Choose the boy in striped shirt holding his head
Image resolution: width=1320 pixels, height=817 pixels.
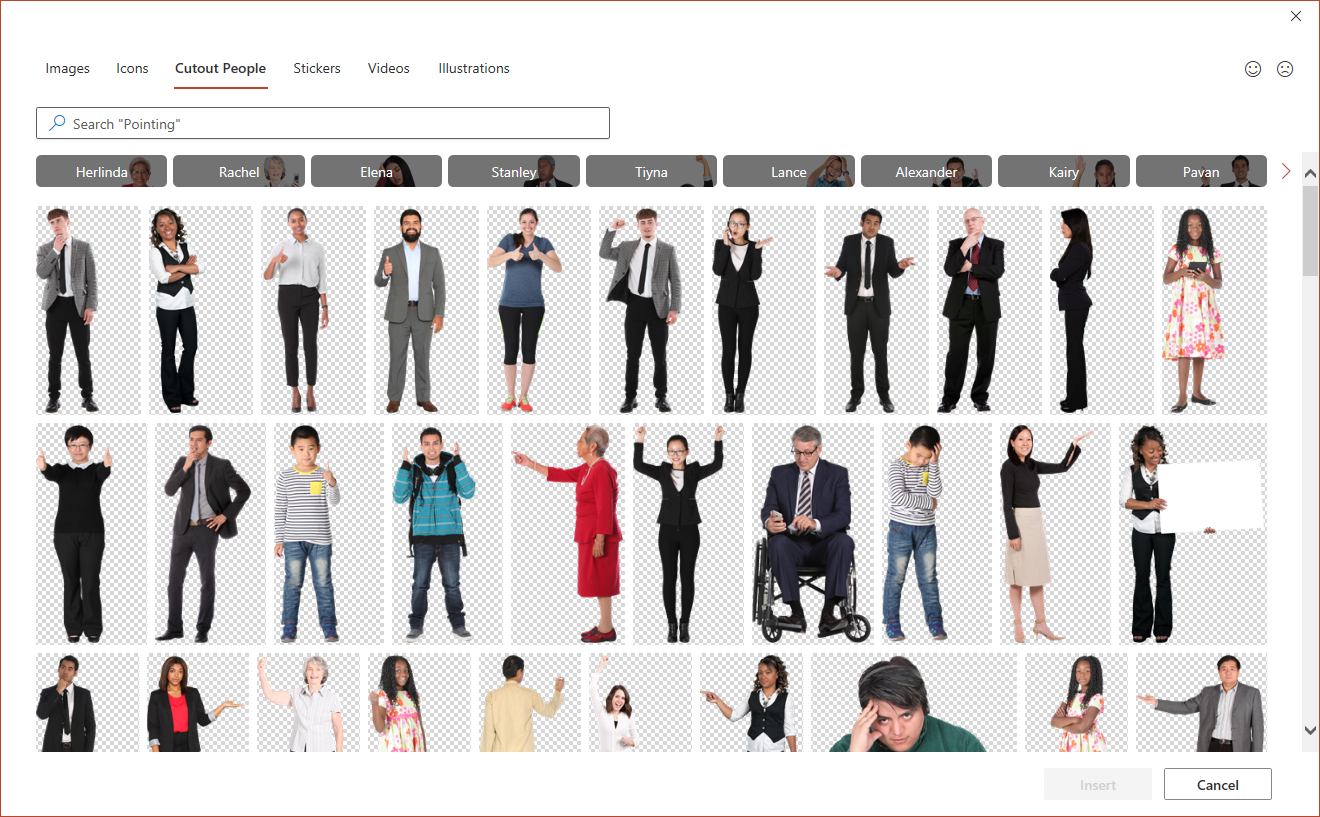(937, 533)
